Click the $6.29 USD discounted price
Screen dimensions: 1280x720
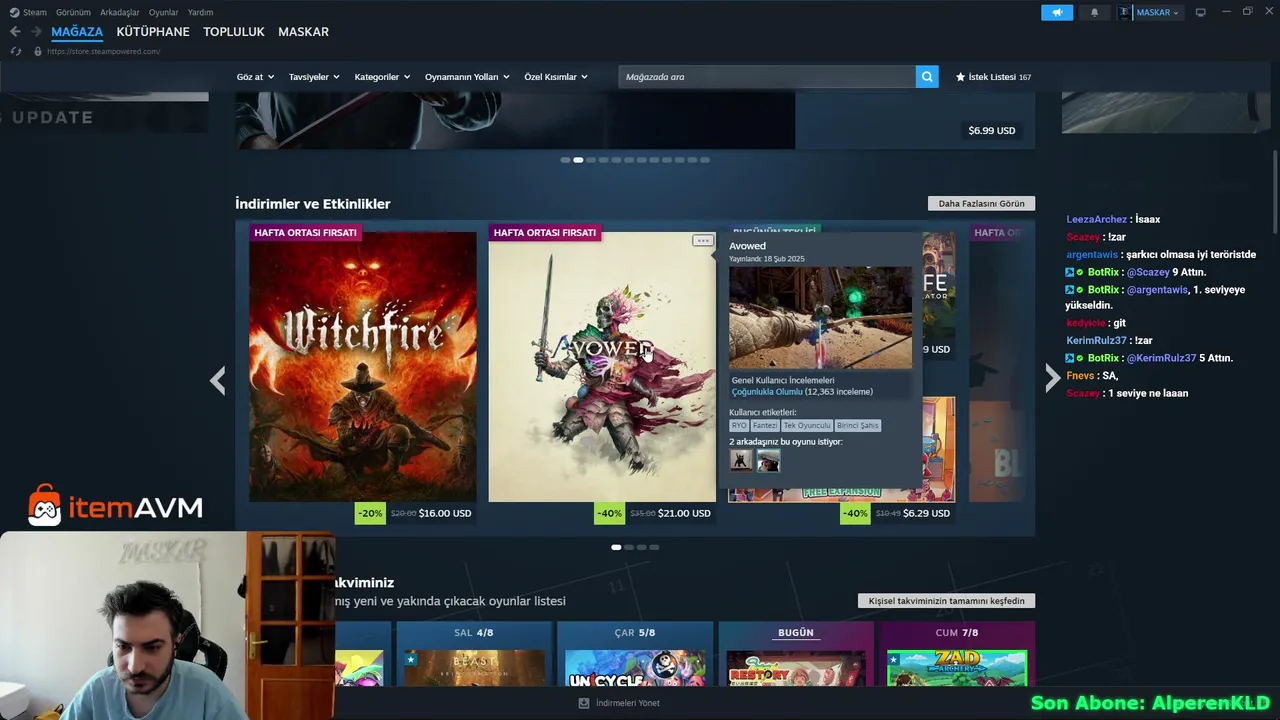pos(927,514)
